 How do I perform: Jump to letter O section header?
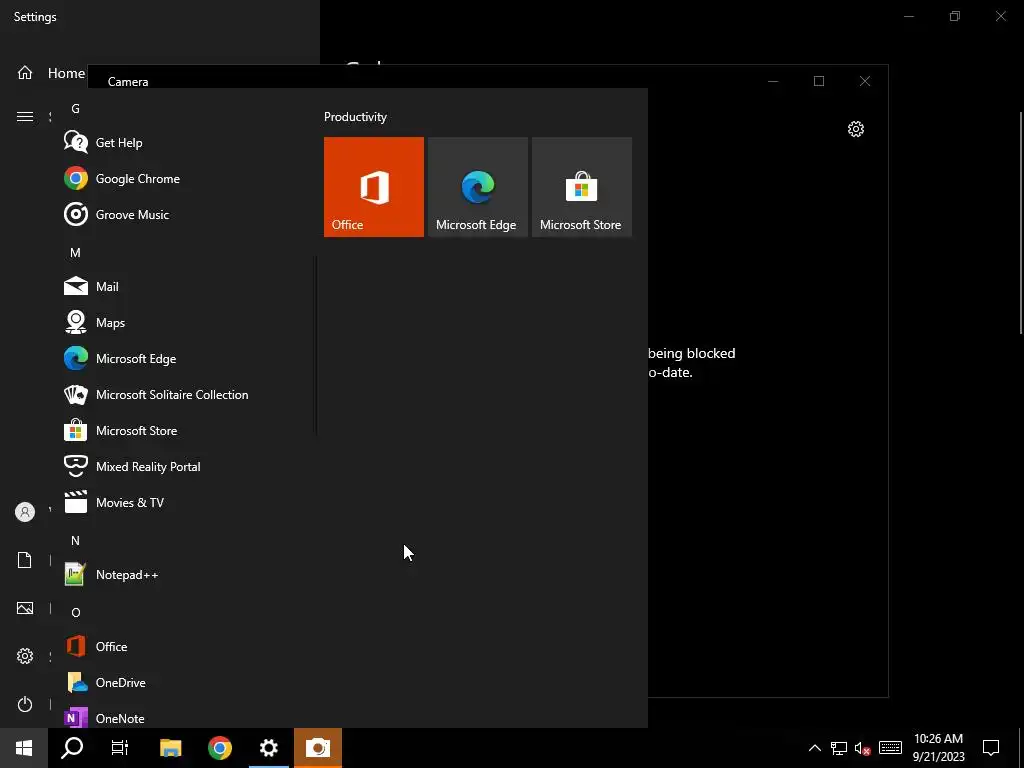coord(75,612)
